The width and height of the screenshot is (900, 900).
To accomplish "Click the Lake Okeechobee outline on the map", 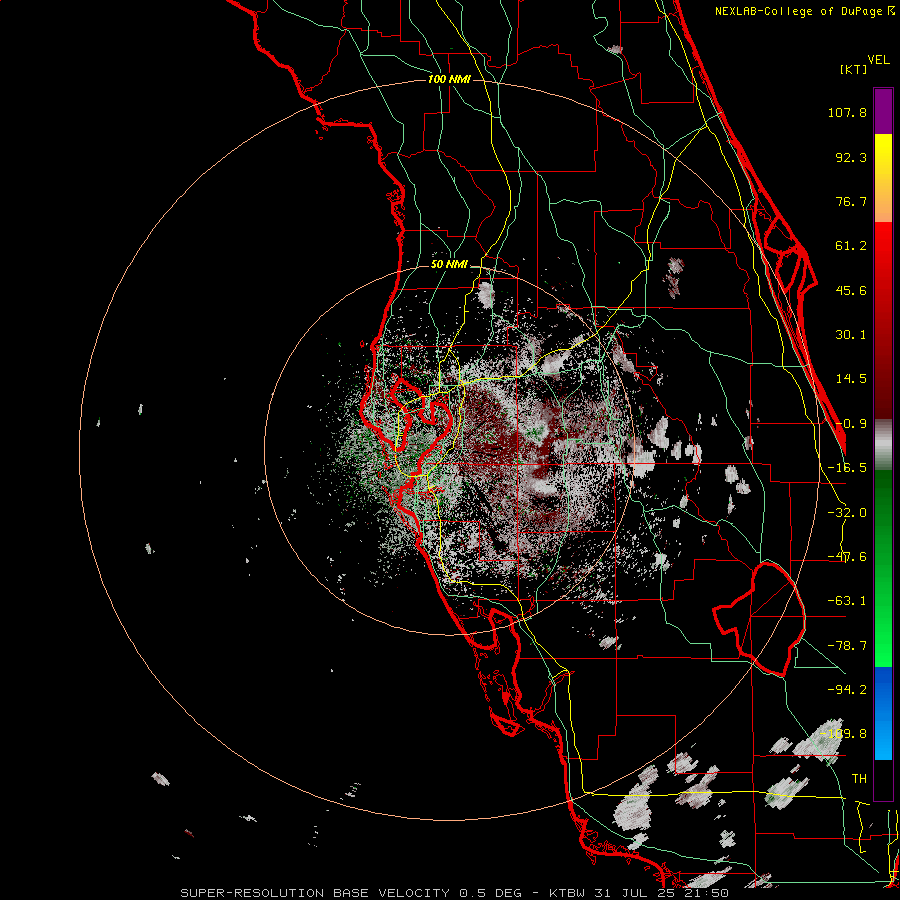I will pos(759,619).
